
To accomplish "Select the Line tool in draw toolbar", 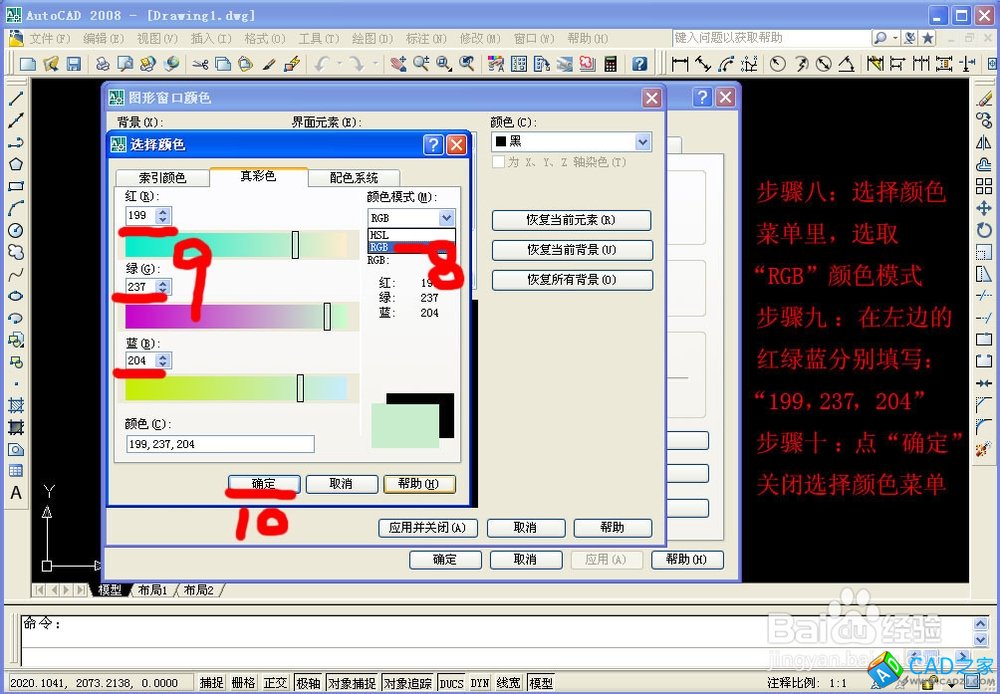I will point(16,99).
